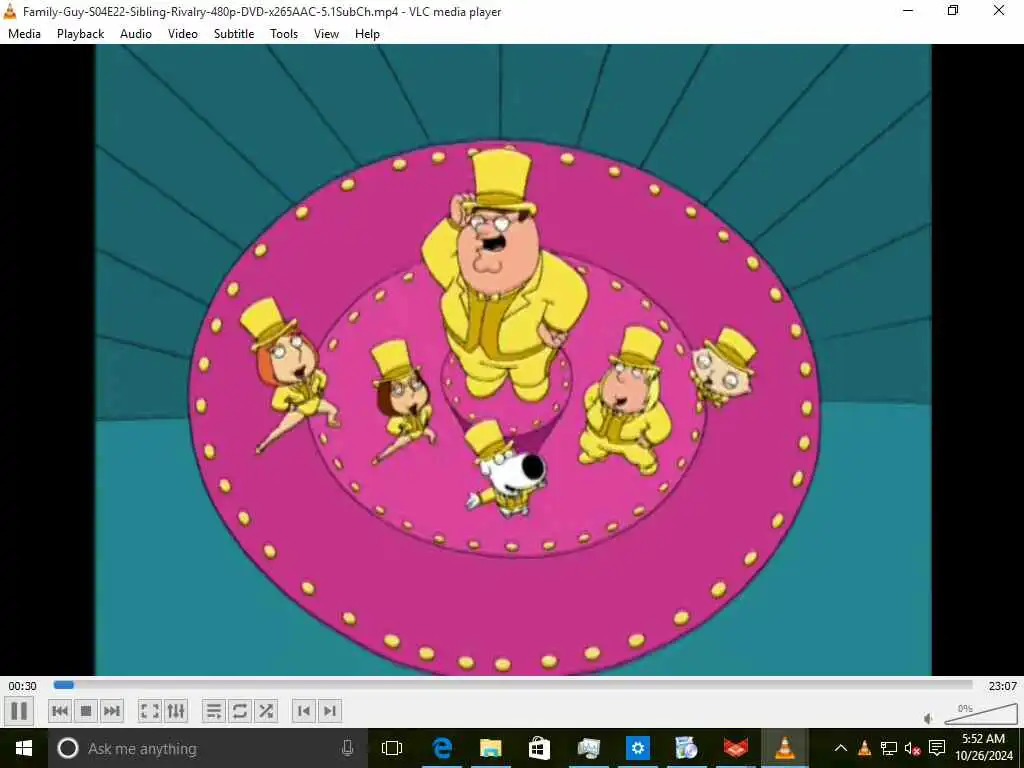Screen dimensions: 1024x768
Task: Pause the video playback
Action: coord(19,711)
